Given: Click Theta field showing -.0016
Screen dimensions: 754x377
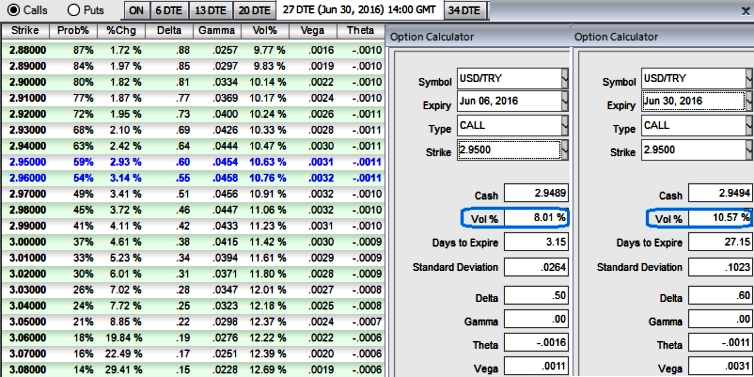Looking at the screenshot, I should point(536,342).
